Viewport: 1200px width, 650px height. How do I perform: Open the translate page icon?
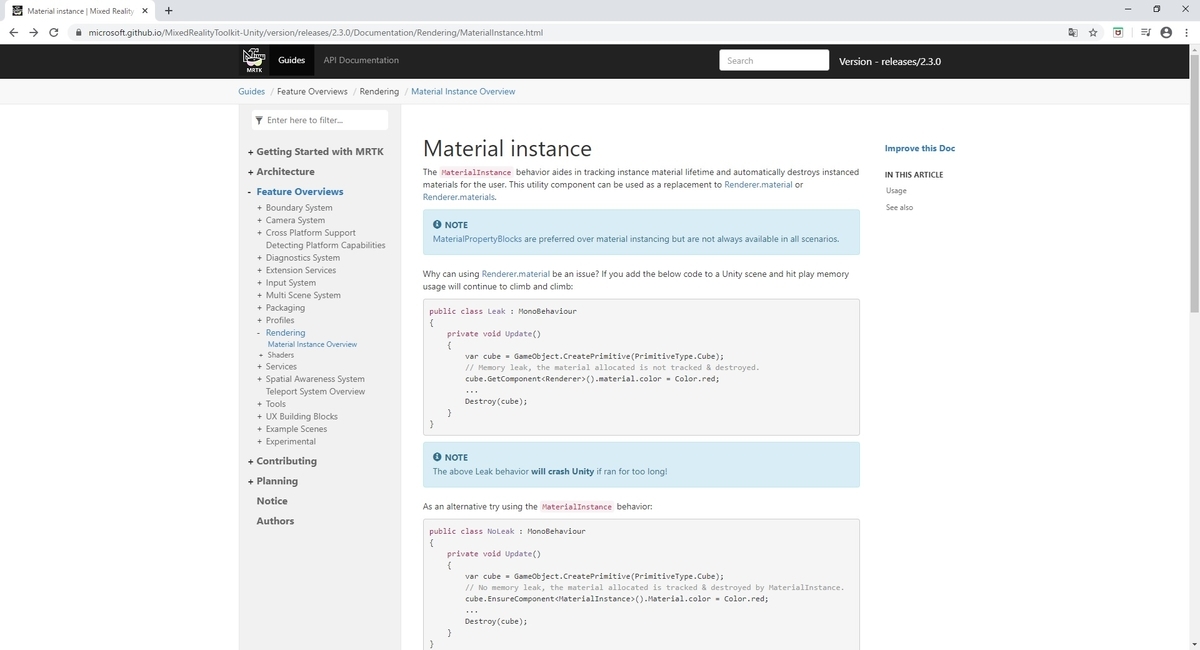tap(1073, 32)
